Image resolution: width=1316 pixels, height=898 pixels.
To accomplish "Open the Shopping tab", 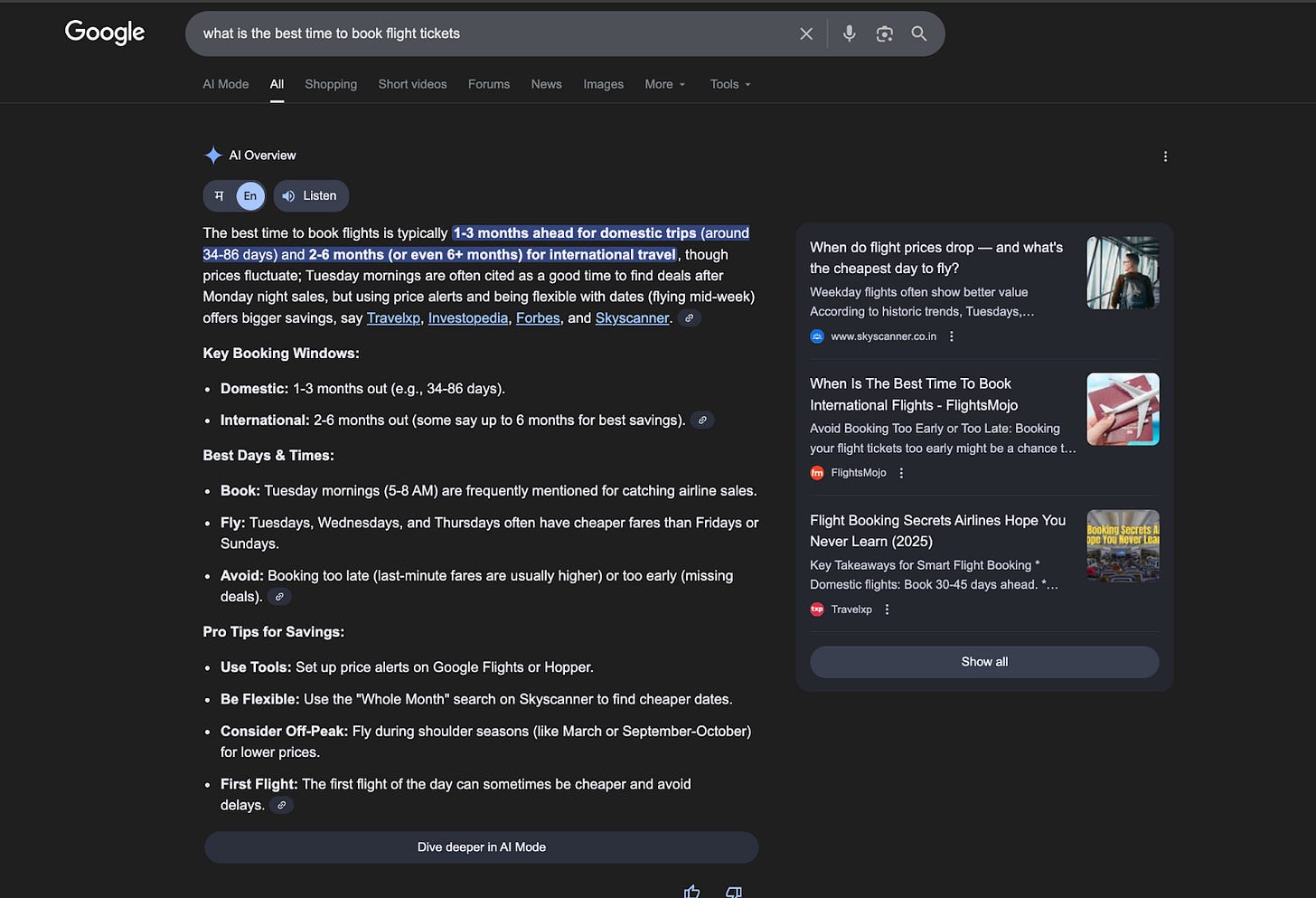I will coord(331,84).
